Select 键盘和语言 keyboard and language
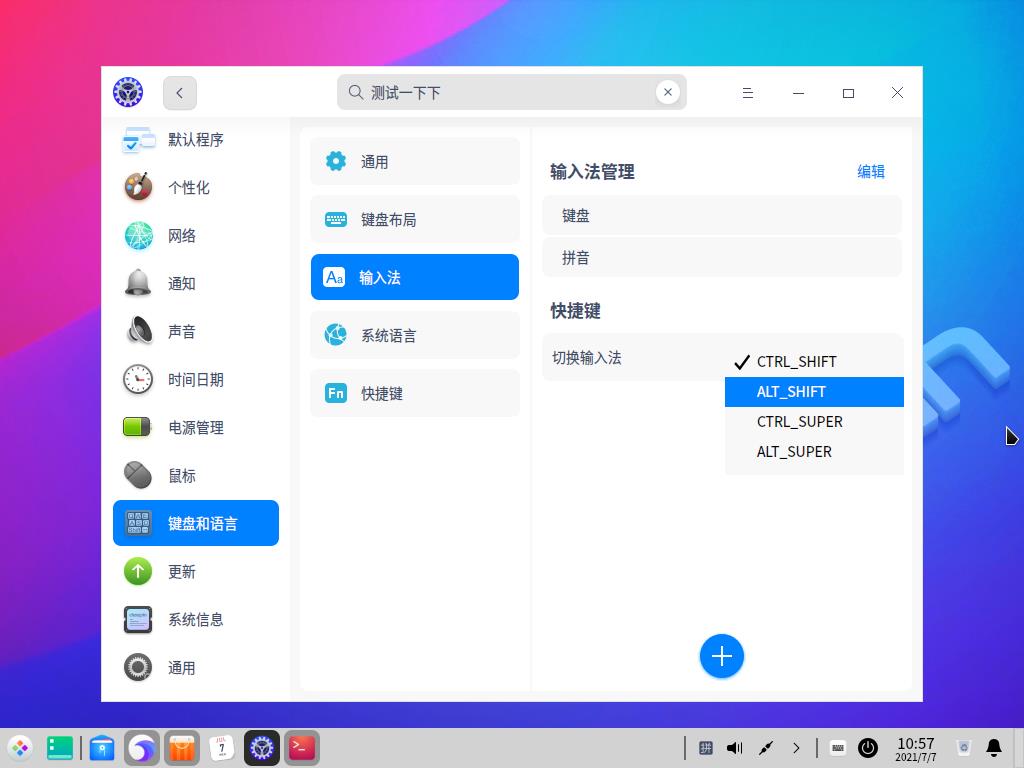Viewport: 1024px width, 768px height. coord(195,523)
